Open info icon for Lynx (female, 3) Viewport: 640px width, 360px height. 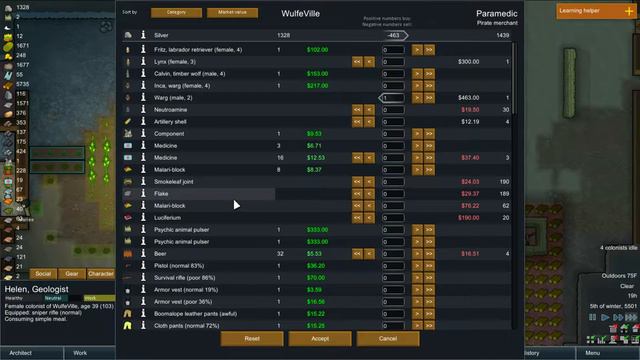coord(143,62)
